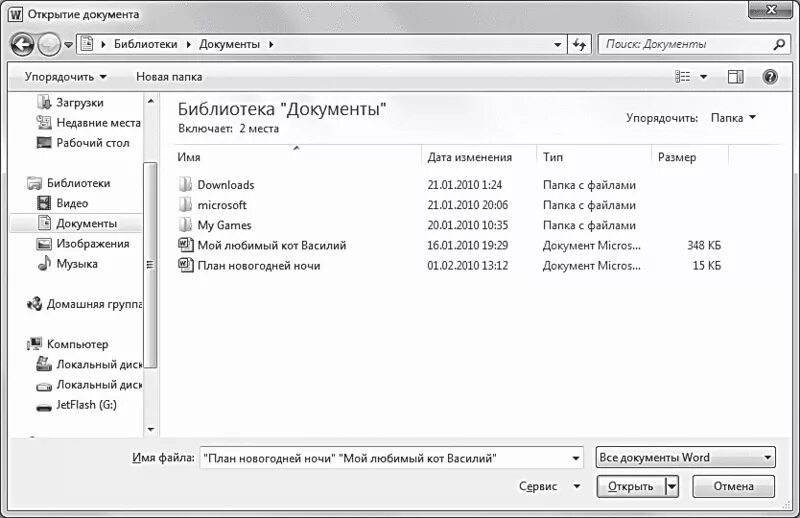Click the 348 КБ size cell
Screen dimensions: 800x518
pos(704,245)
